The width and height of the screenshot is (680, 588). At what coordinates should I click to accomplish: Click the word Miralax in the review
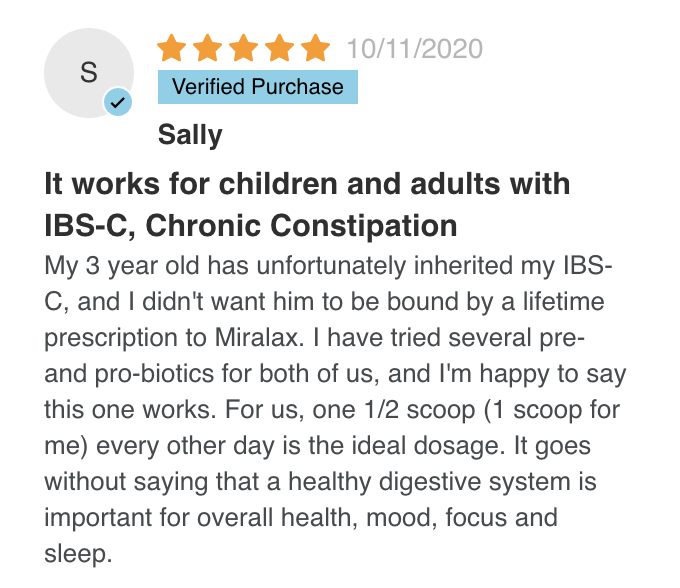click(259, 337)
